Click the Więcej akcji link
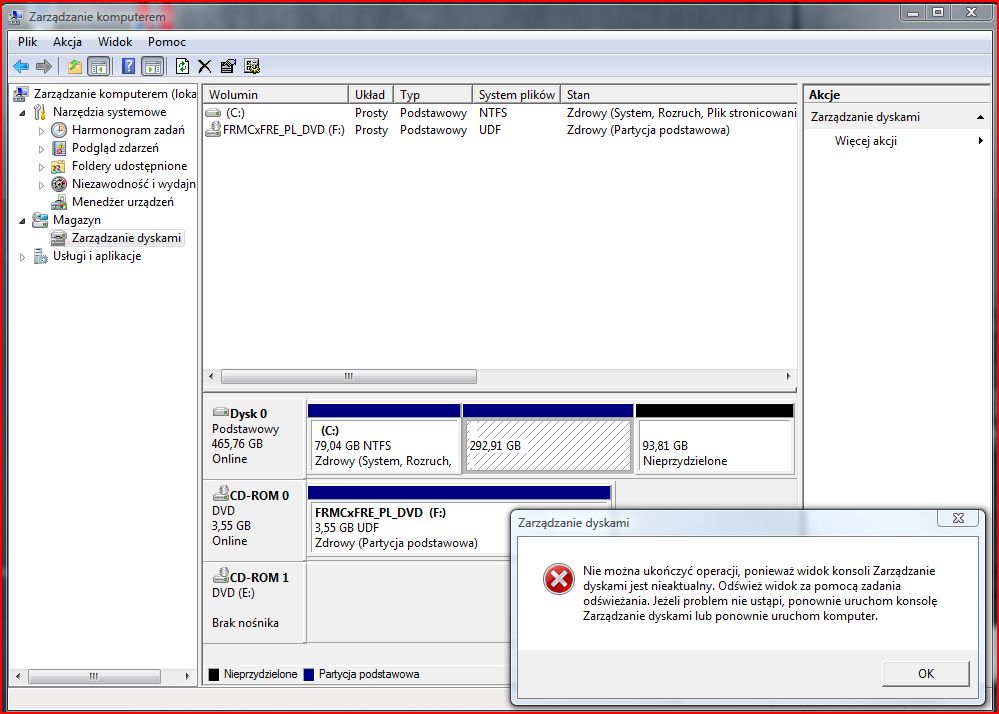 click(865, 141)
